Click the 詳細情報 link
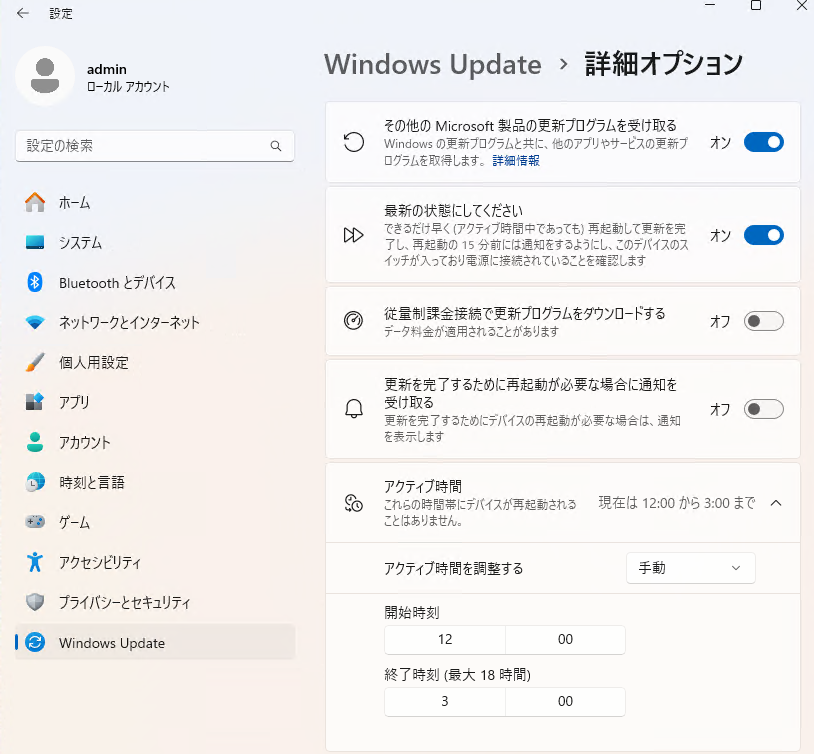 pyautogui.click(x=516, y=160)
